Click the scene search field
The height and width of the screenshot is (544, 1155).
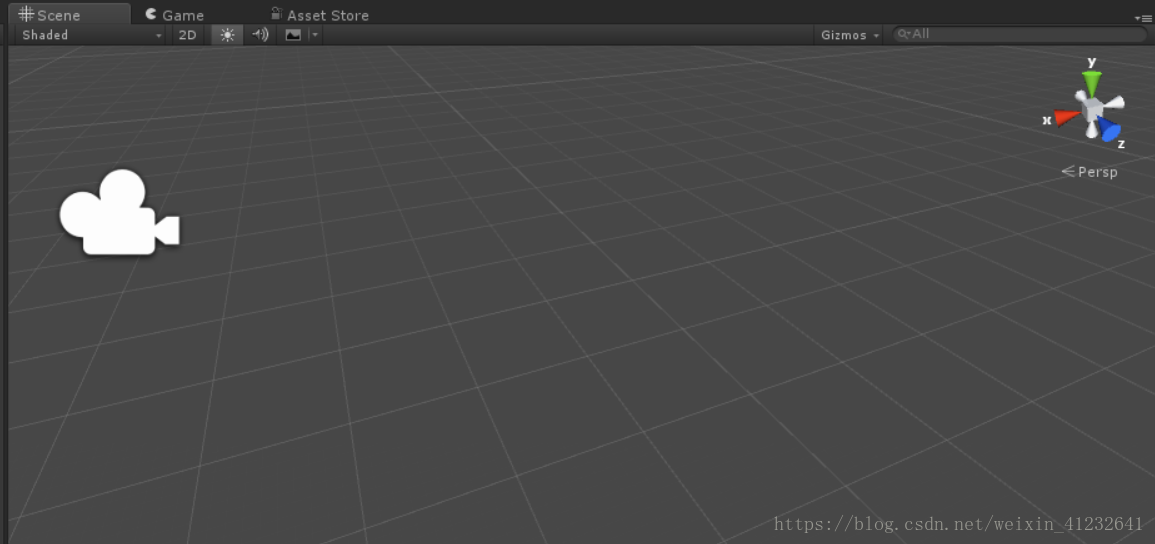coord(1019,34)
